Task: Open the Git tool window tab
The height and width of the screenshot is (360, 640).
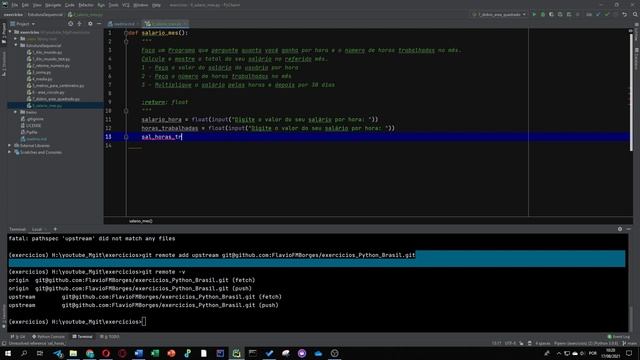Action: pos(18,337)
